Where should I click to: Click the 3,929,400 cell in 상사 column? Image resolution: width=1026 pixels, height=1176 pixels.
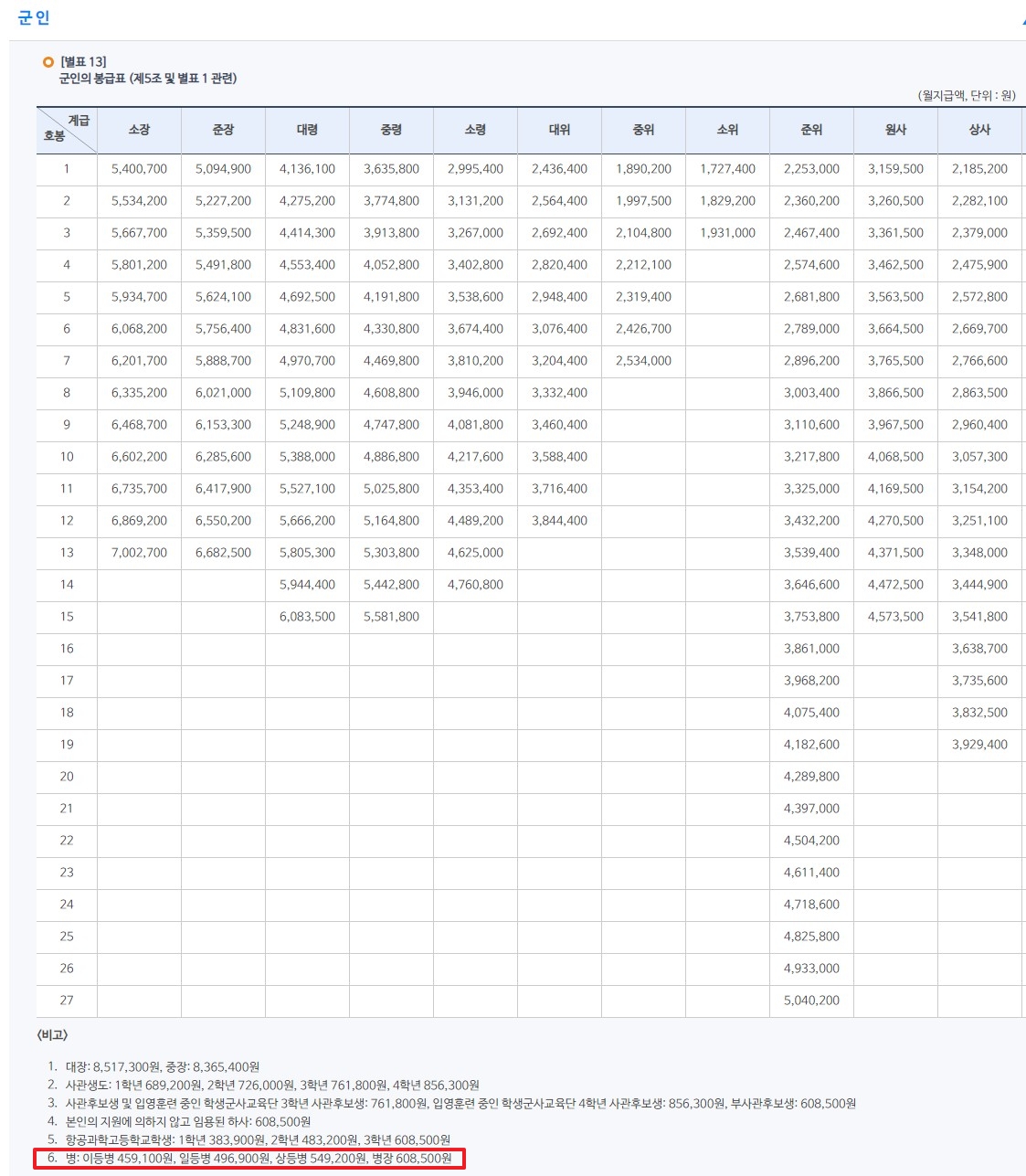[x=979, y=745]
